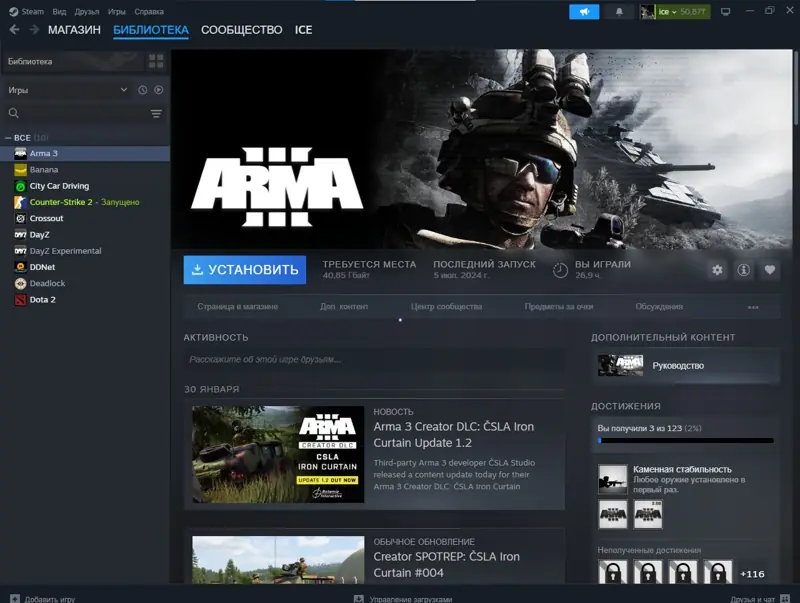Open Arma 3 settings gear
800x603 pixels.
(x=717, y=270)
